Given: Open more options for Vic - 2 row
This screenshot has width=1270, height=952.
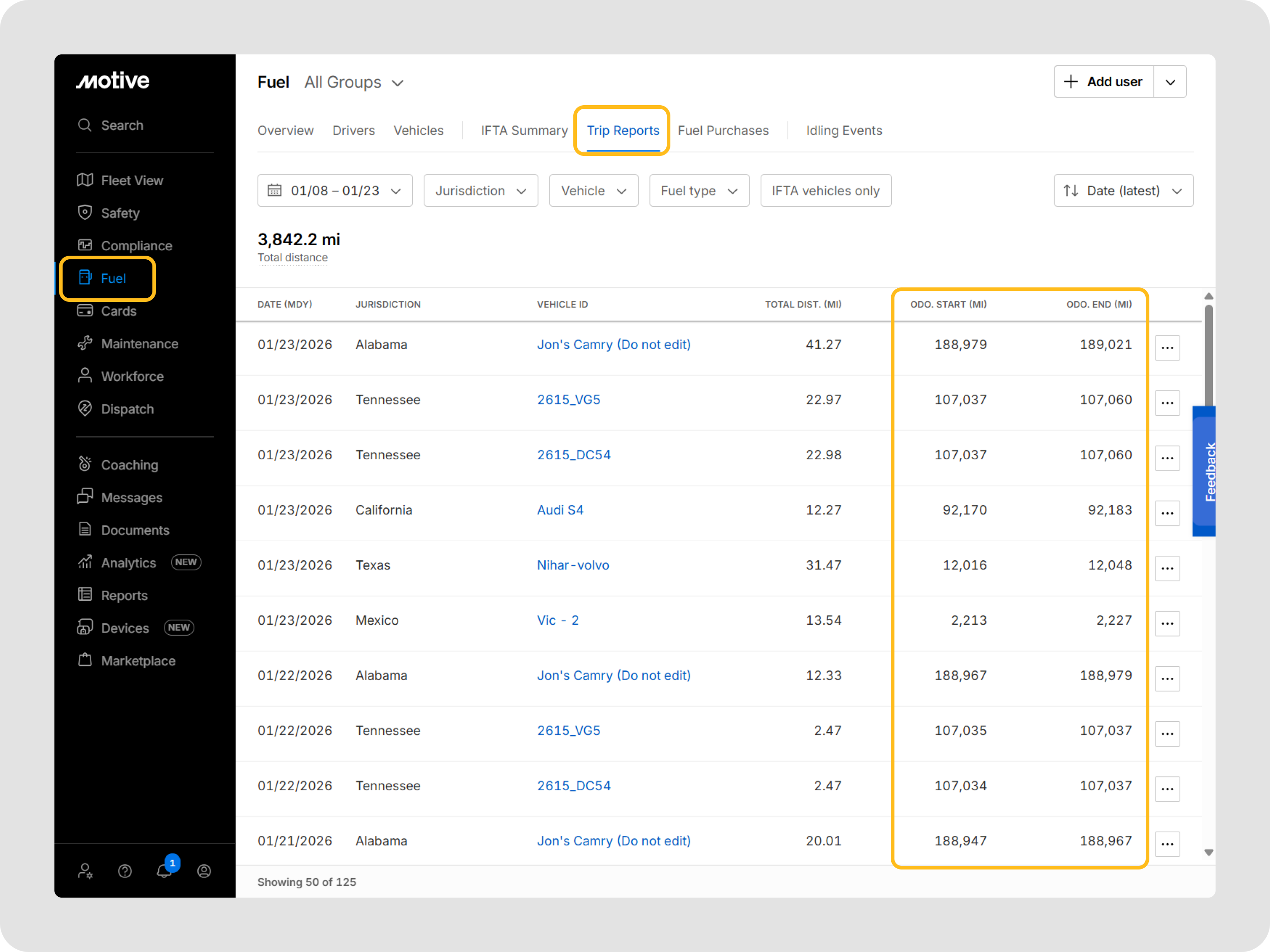Looking at the screenshot, I should point(1167,623).
